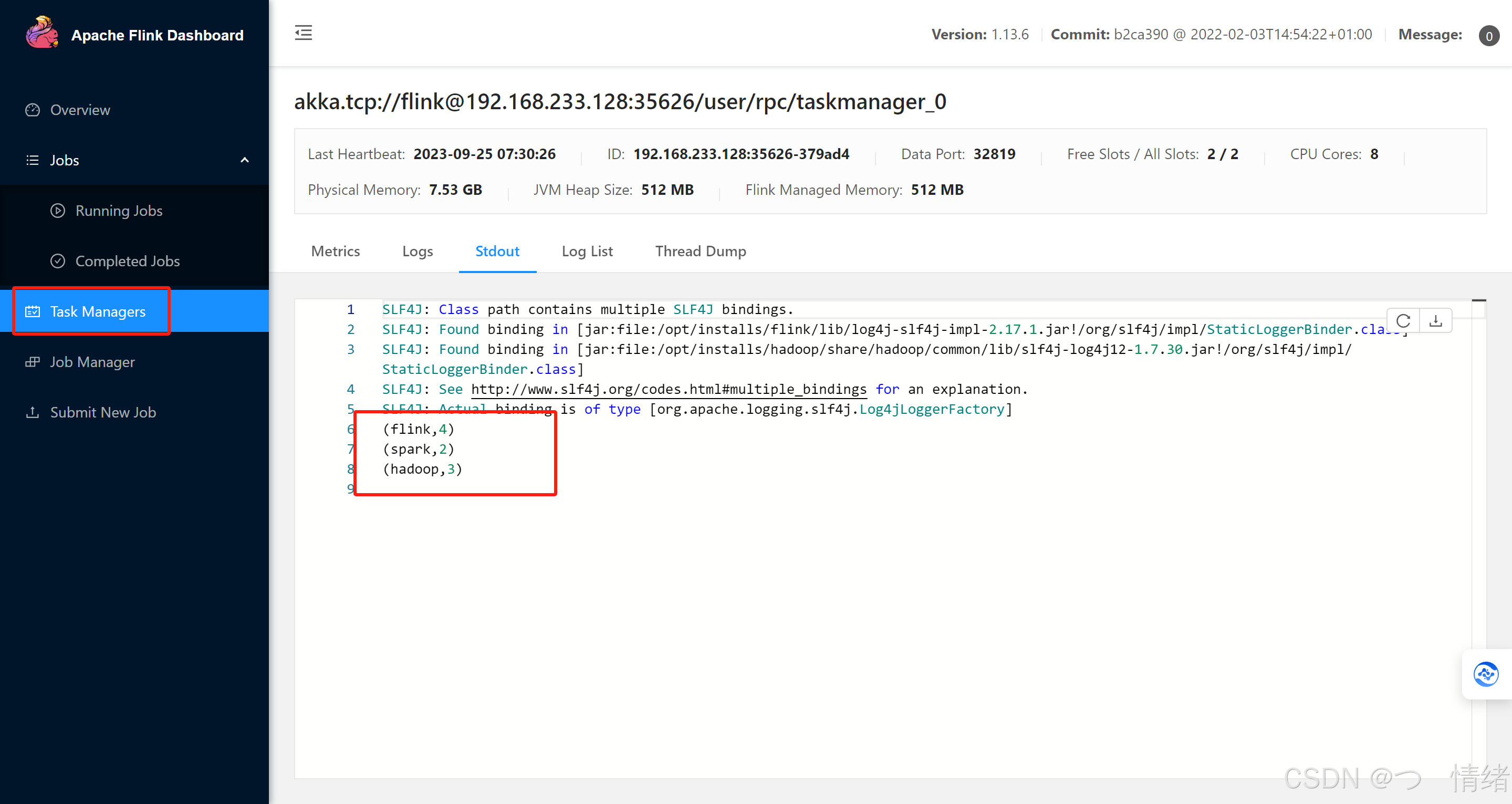Switch to the Logs tab
The image size is (1512, 804).
click(418, 251)
